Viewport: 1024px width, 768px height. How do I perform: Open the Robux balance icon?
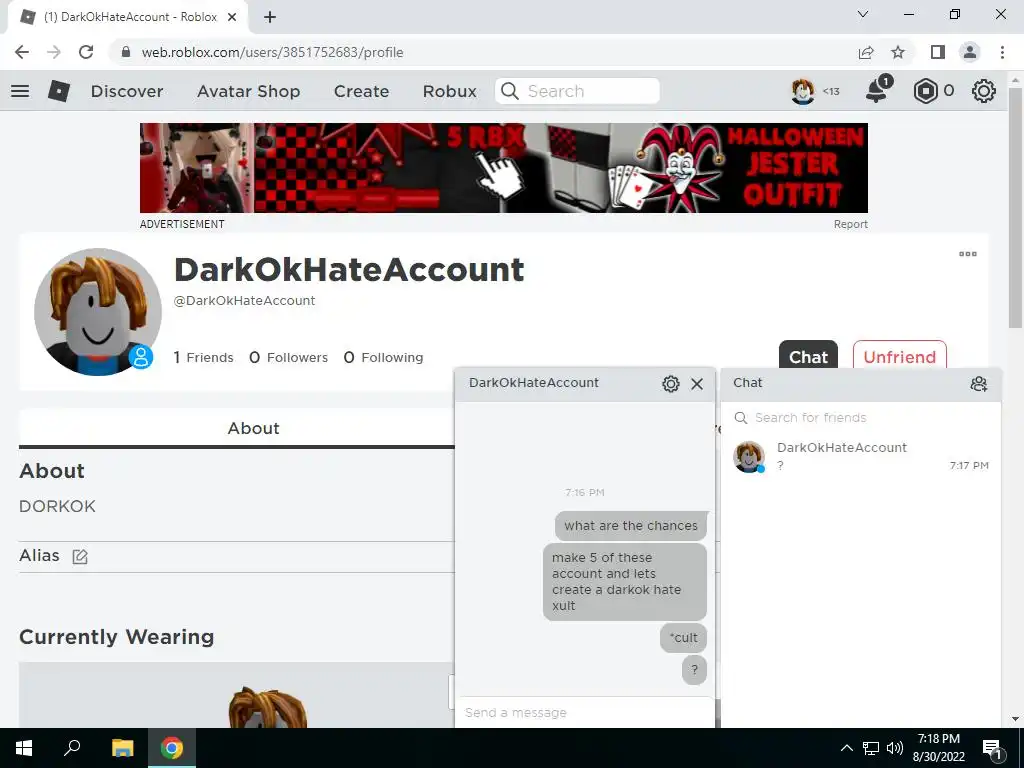click(925, 91)
